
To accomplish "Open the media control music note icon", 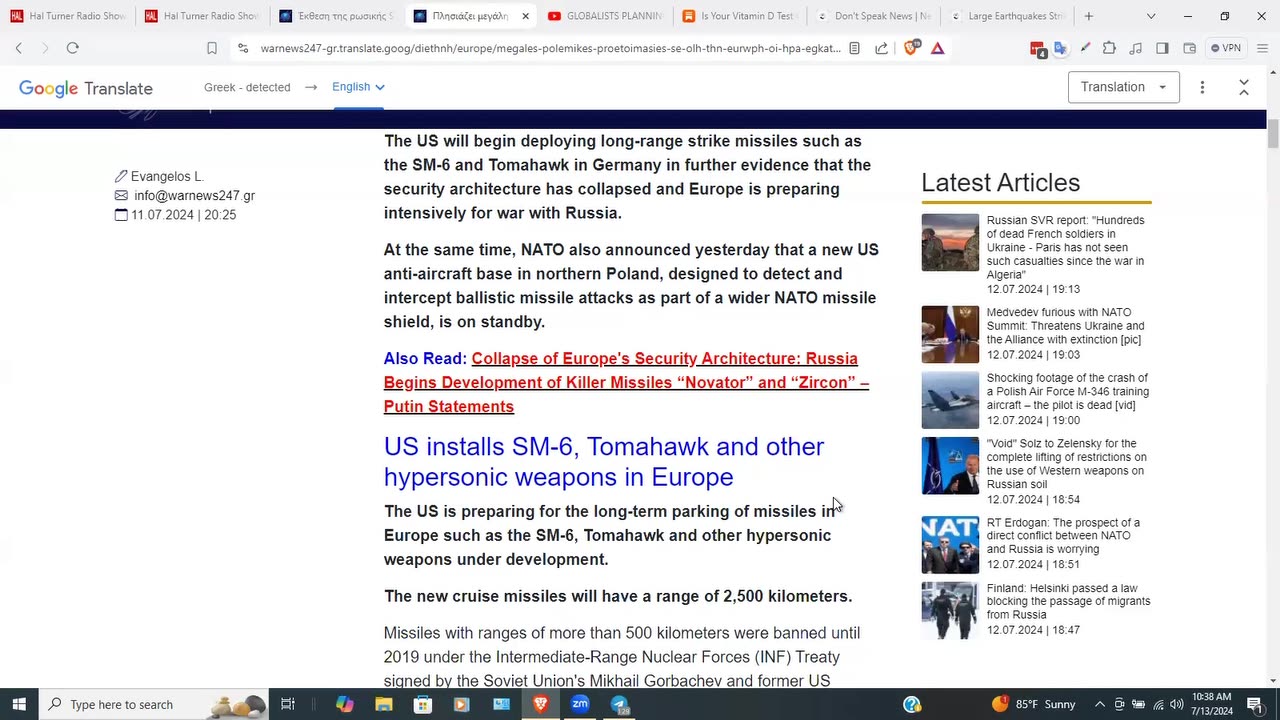I will pos(1135,48).
